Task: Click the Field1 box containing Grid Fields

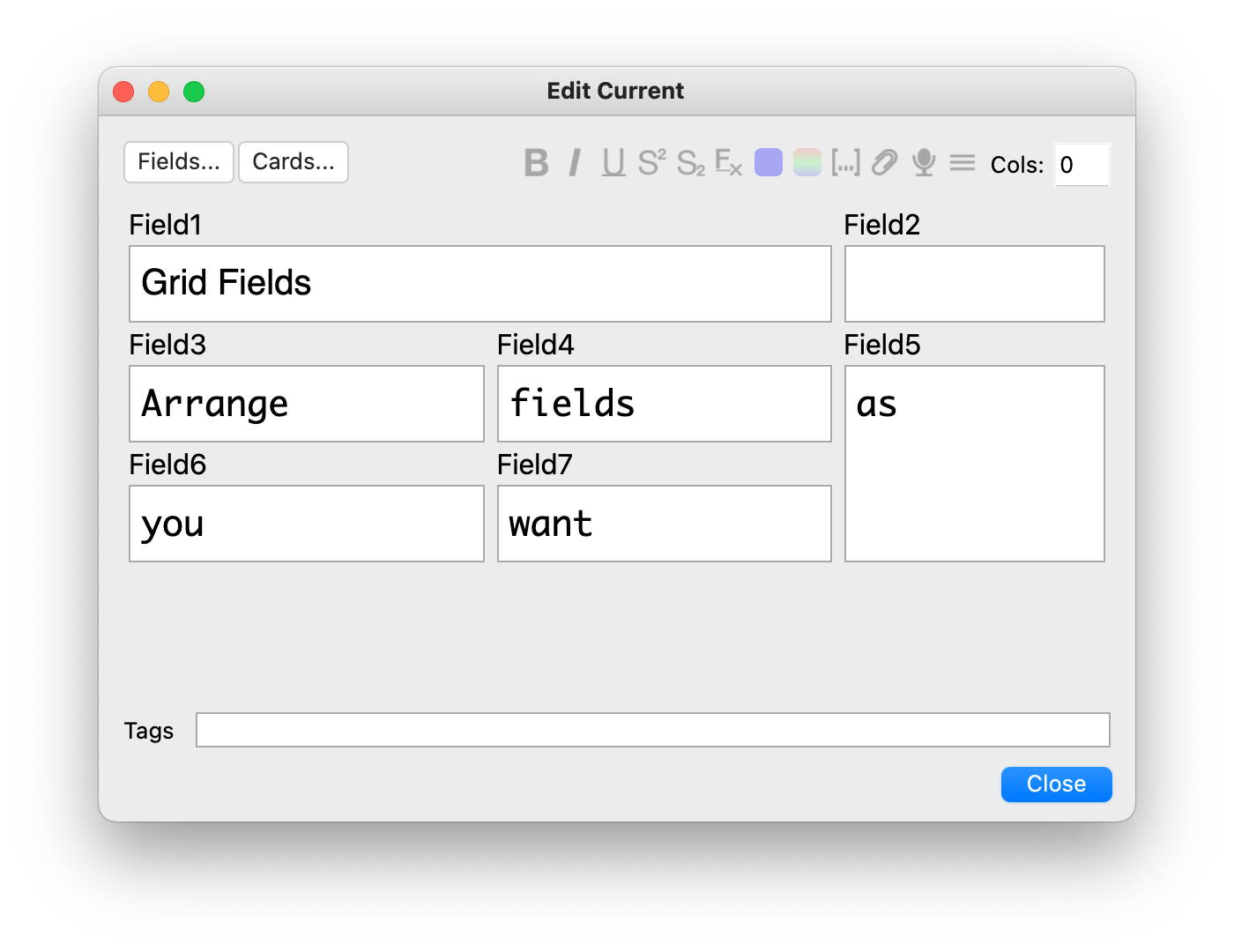Action: pyautogui.click(x=480, y=284)
